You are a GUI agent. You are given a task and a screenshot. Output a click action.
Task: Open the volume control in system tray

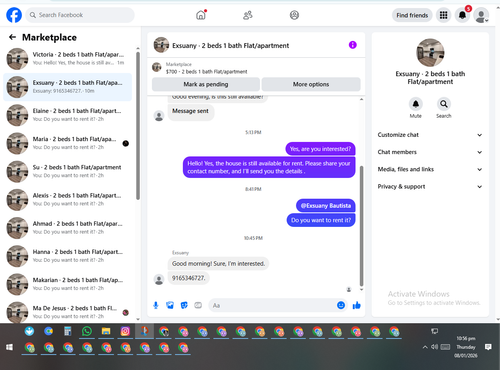point(434,347)
